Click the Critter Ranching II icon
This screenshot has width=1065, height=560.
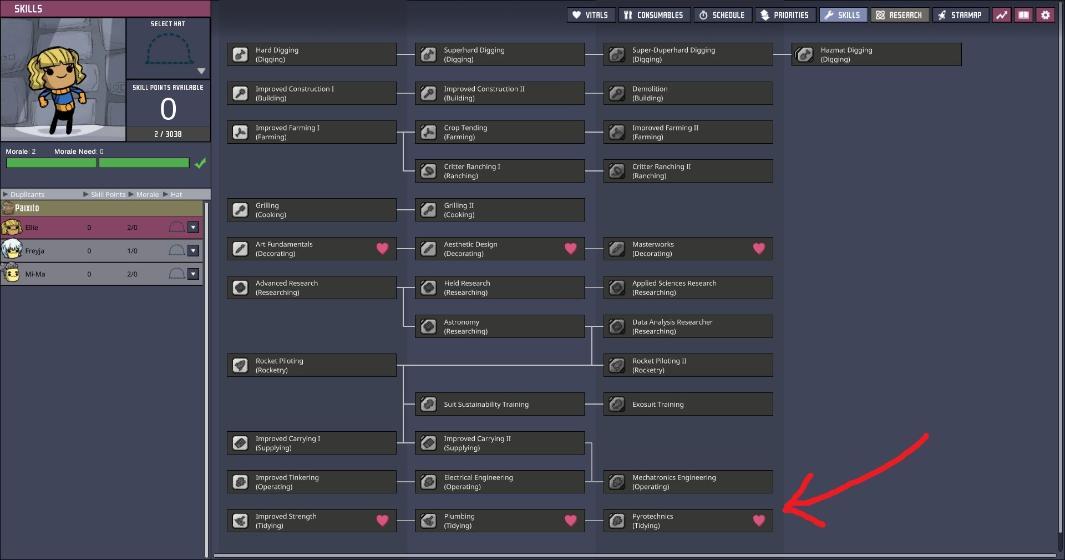point(616,171)
